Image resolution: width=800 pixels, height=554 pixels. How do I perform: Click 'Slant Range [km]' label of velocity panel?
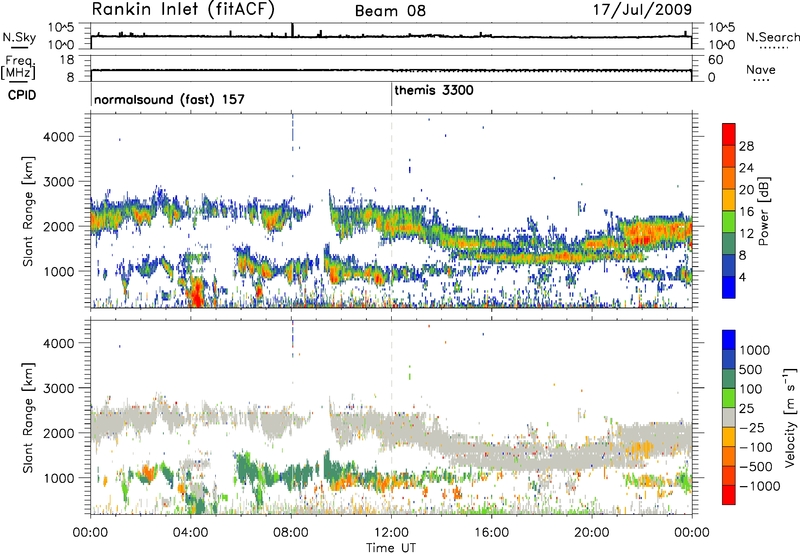pos(28,417)
